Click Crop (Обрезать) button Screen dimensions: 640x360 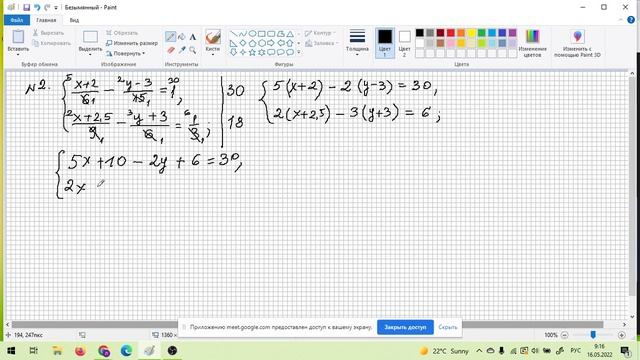122,33
